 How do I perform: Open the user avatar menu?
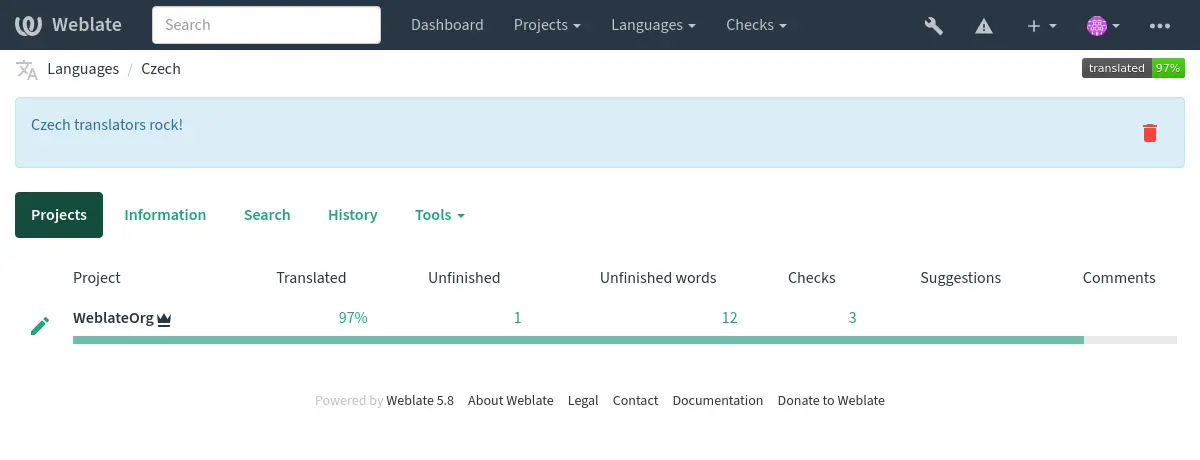(x=1103, y=26)
